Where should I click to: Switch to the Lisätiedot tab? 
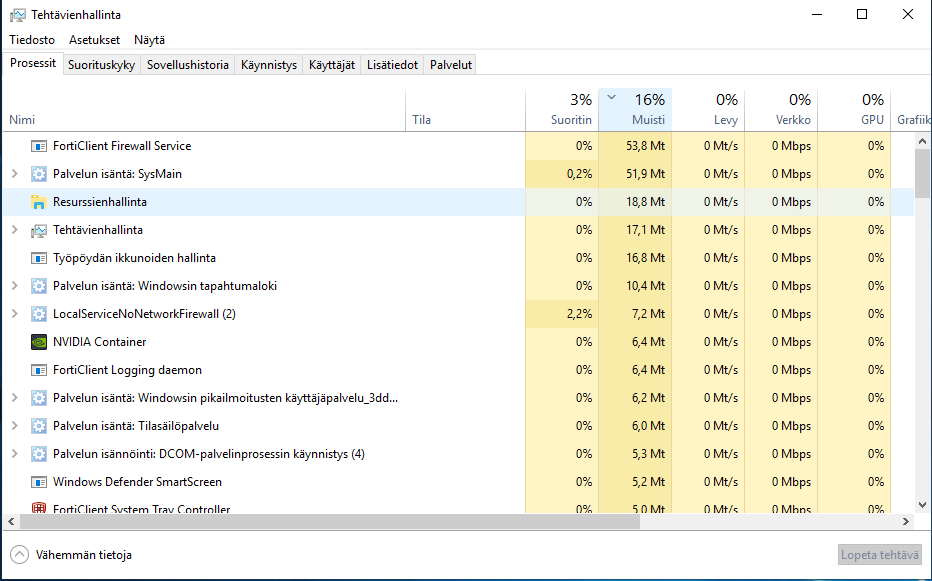(x=392, y=65)
